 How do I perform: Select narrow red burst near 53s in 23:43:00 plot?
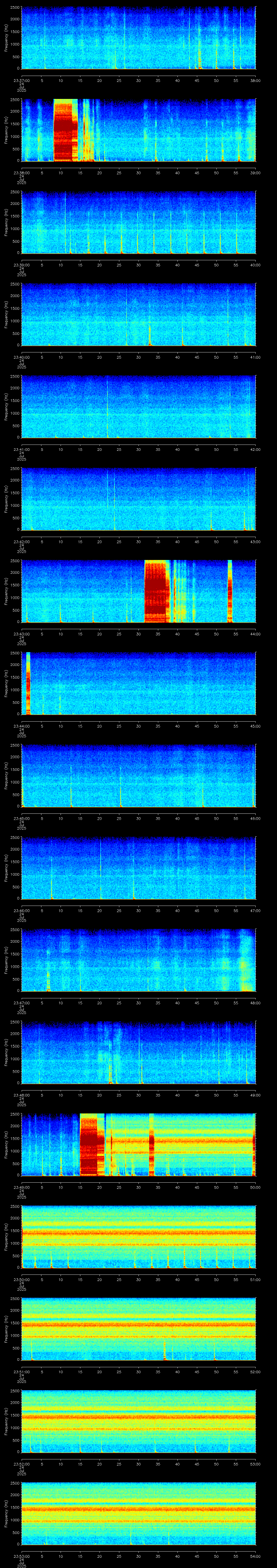coord(230,591)
